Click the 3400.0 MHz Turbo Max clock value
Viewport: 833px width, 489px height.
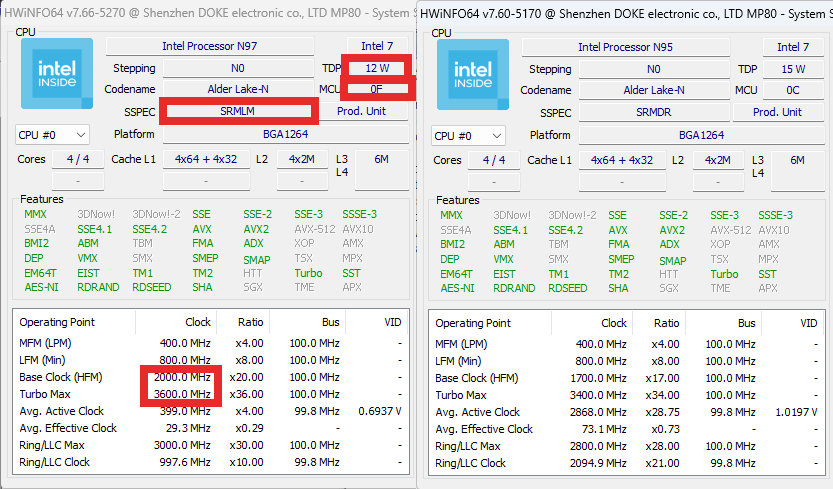598,395
